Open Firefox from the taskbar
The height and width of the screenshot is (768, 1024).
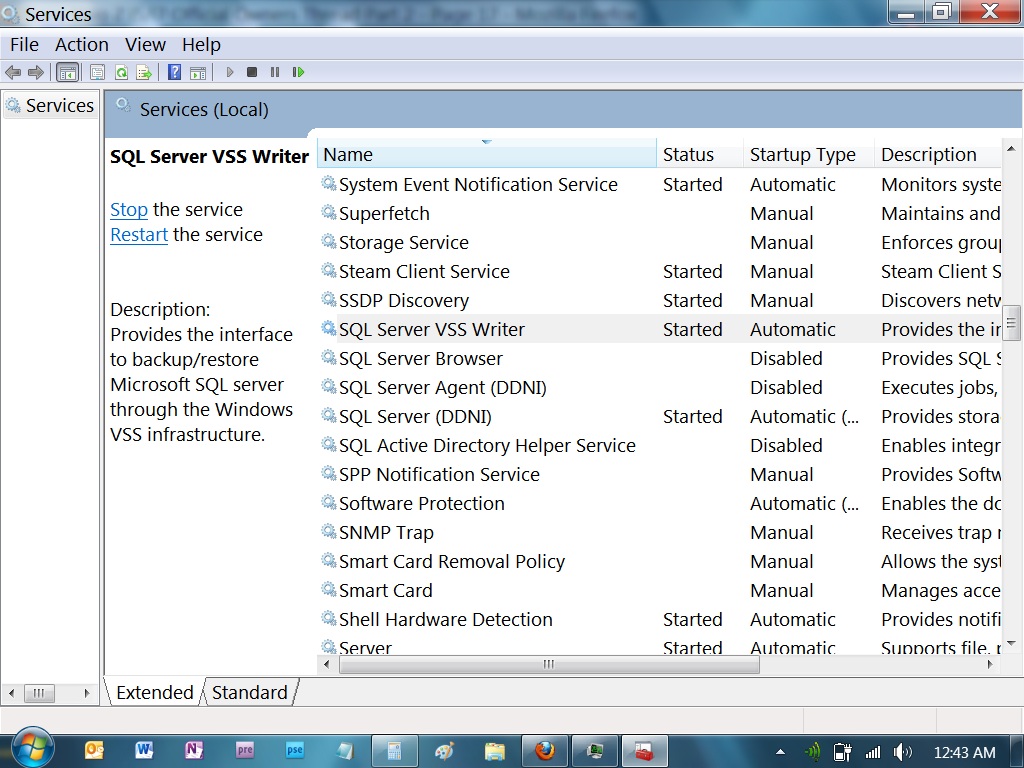545,751
